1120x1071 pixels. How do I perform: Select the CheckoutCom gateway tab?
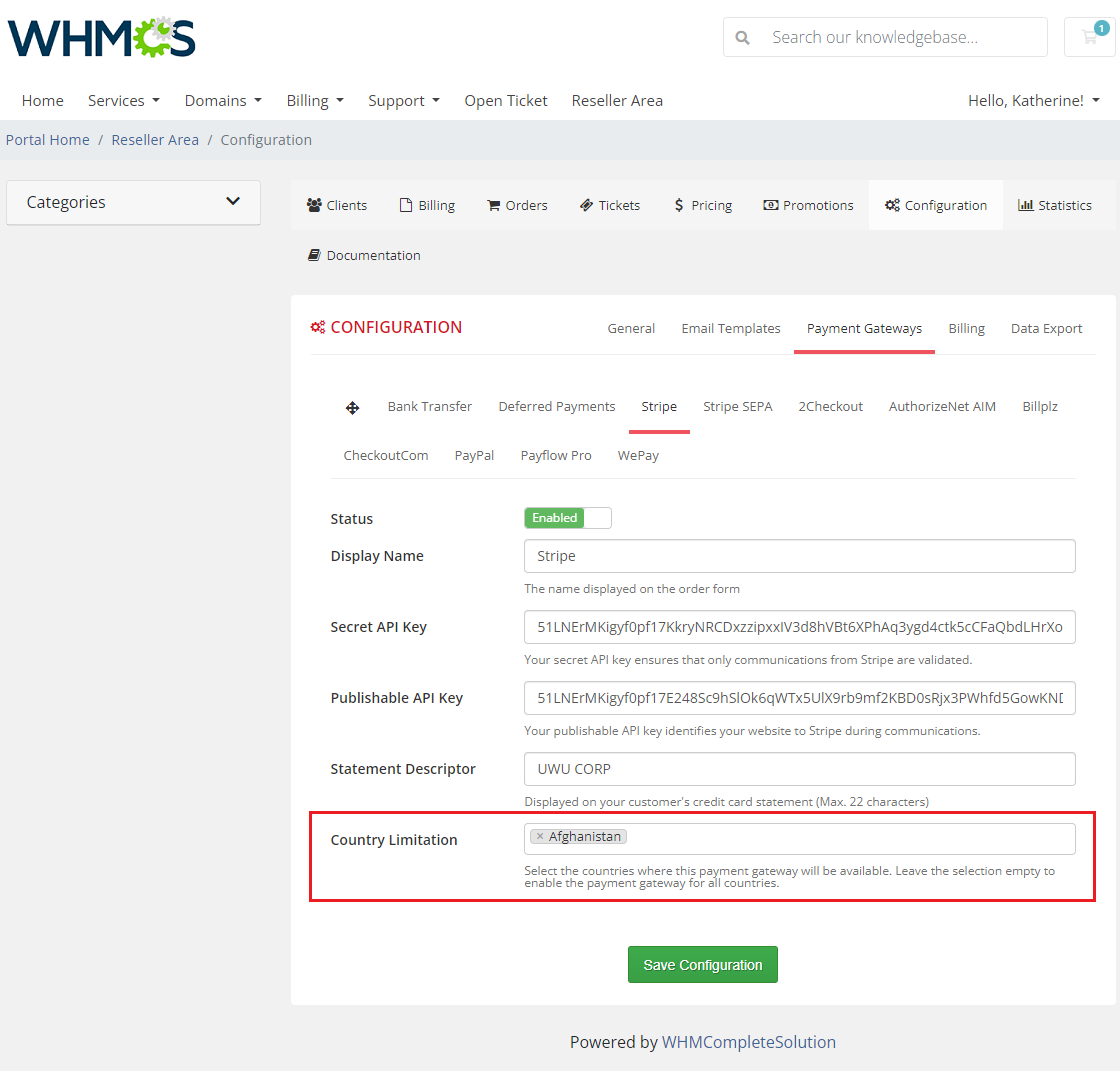click(386, 455)
